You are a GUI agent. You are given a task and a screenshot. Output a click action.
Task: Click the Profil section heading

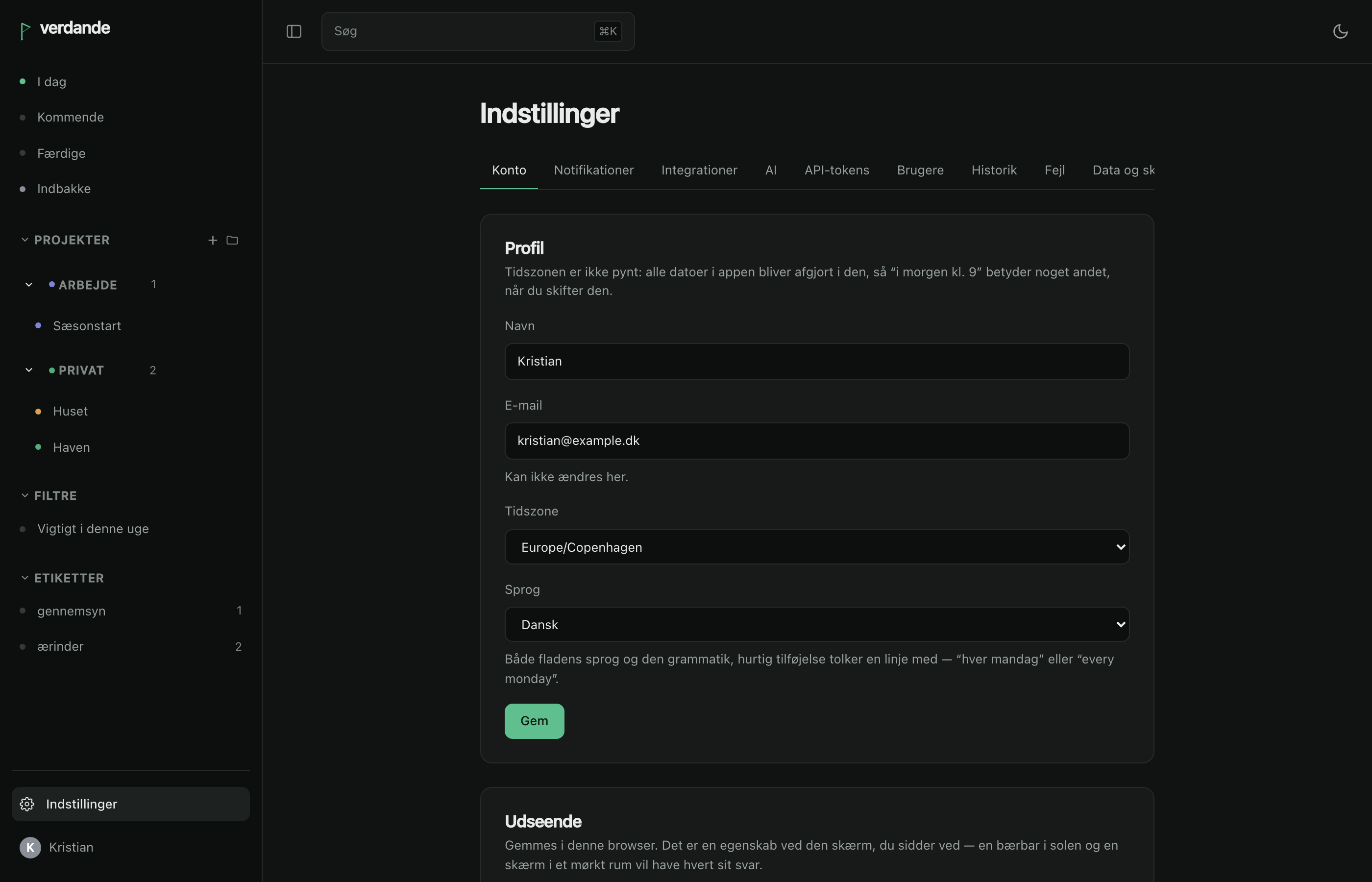[524, 248]
